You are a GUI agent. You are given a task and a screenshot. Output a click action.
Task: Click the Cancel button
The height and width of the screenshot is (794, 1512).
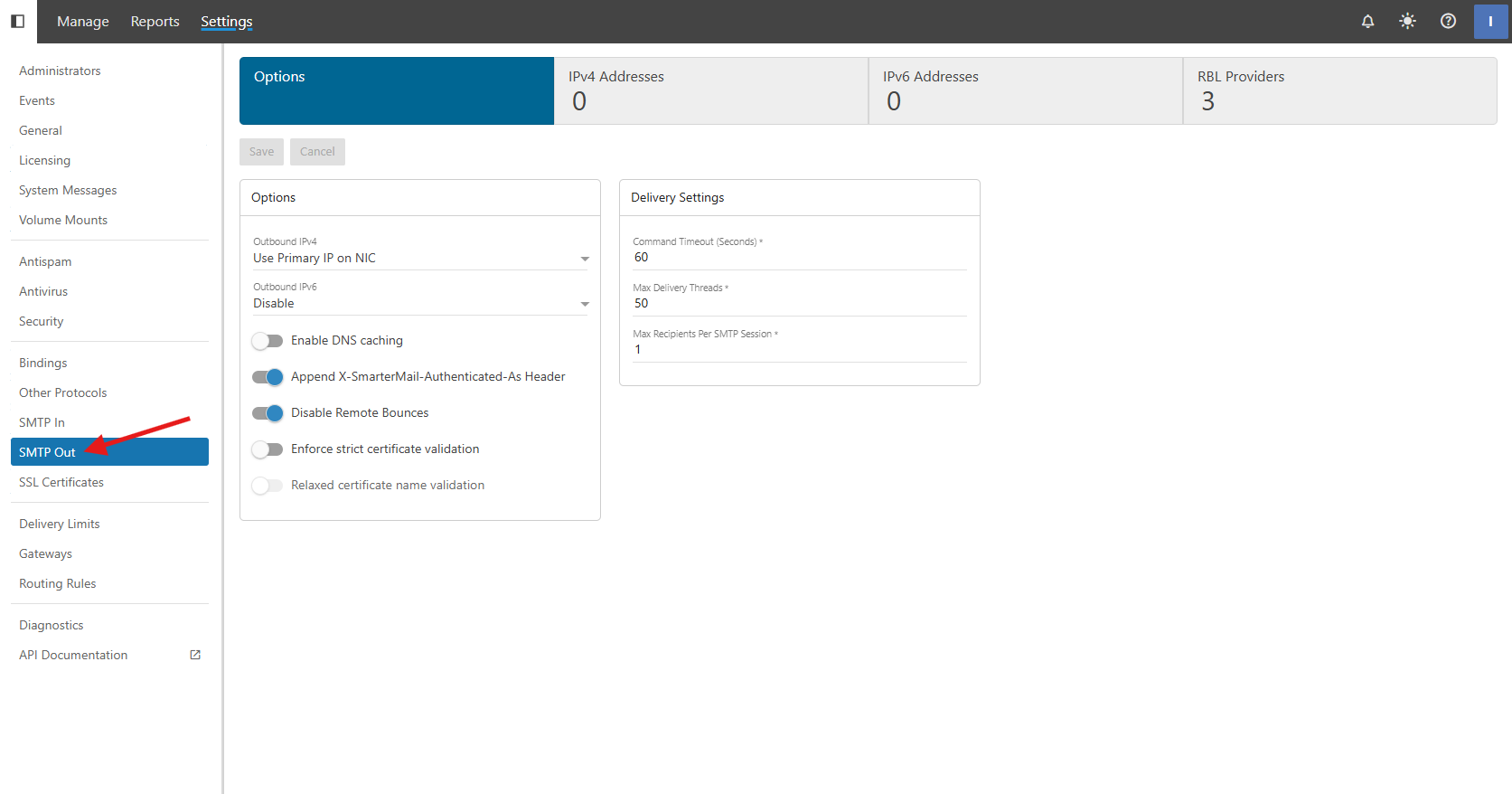click(x=317, y=152)
